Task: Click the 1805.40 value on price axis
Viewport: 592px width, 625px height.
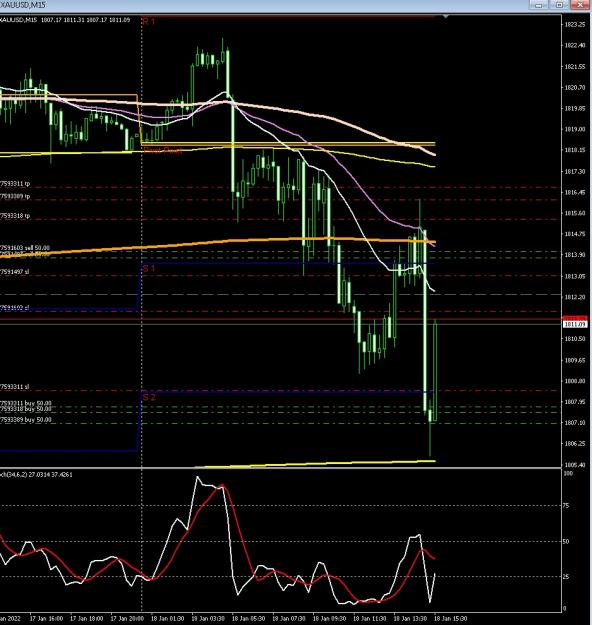Action: click(x=574, y=465)
